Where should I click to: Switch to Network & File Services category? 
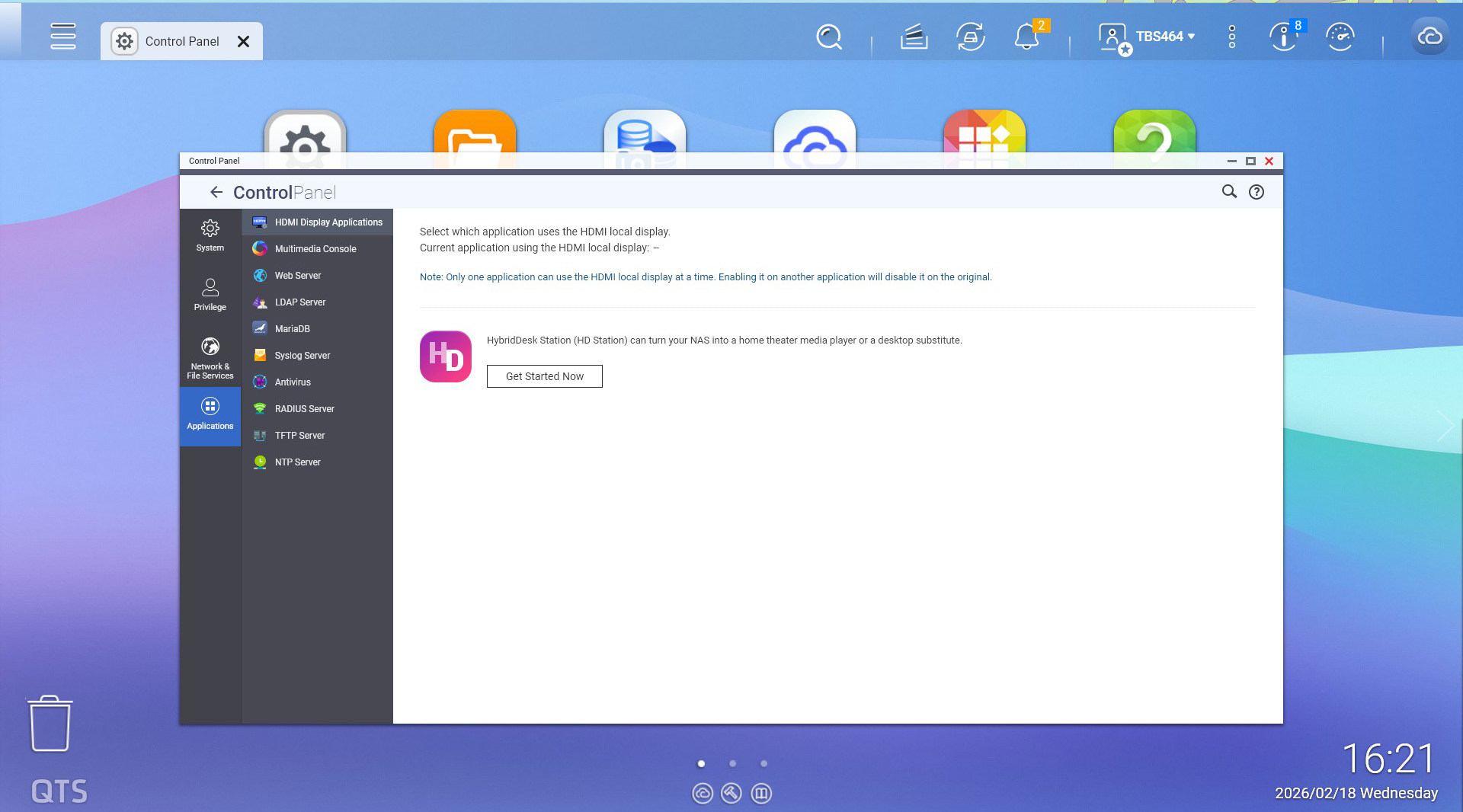[x=210, y=357]
